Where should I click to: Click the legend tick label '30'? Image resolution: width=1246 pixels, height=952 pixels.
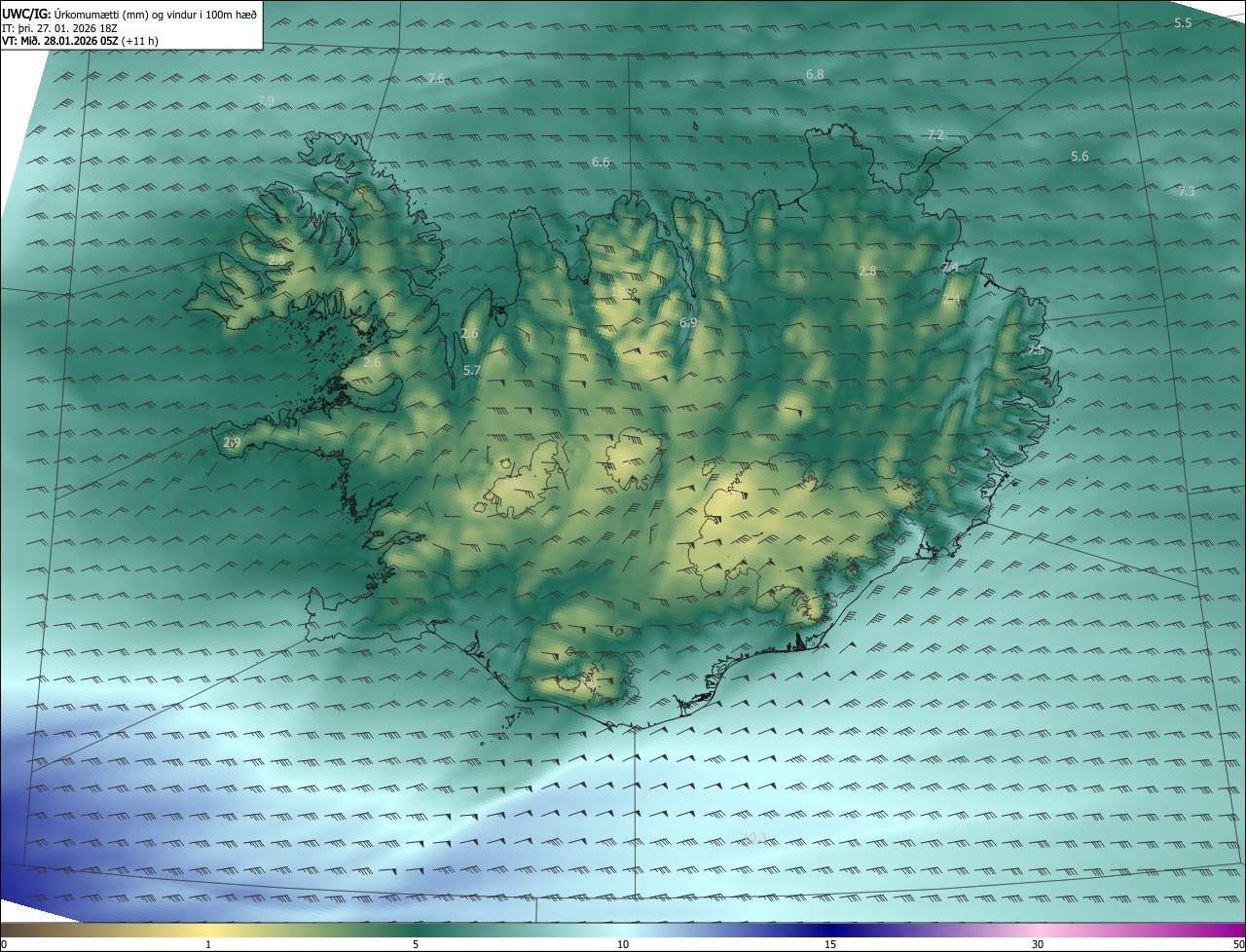tap(1038, 945)
